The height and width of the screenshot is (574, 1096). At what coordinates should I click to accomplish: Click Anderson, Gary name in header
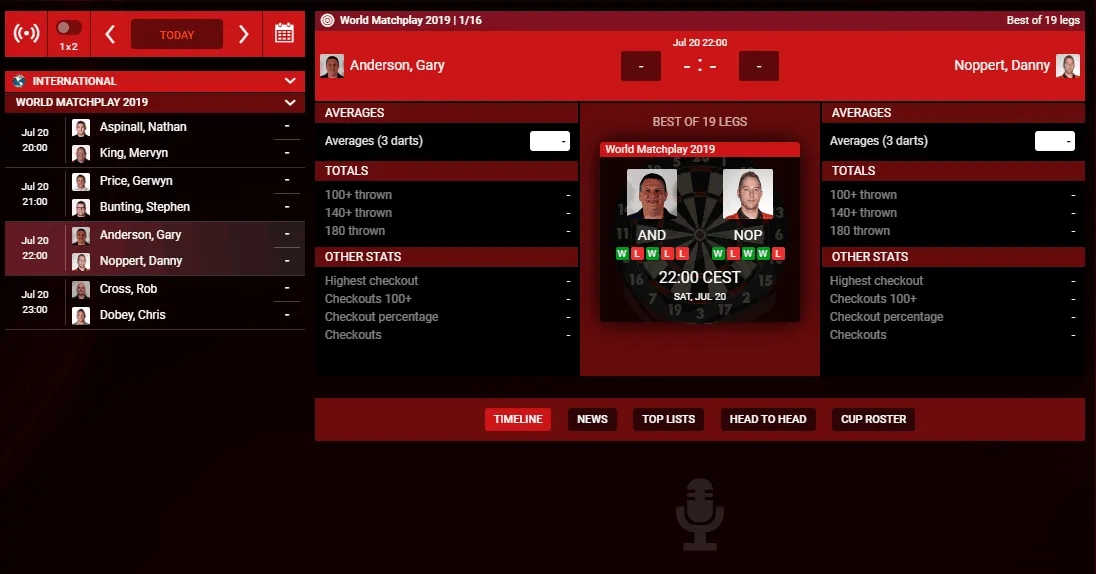coord(397,65)
